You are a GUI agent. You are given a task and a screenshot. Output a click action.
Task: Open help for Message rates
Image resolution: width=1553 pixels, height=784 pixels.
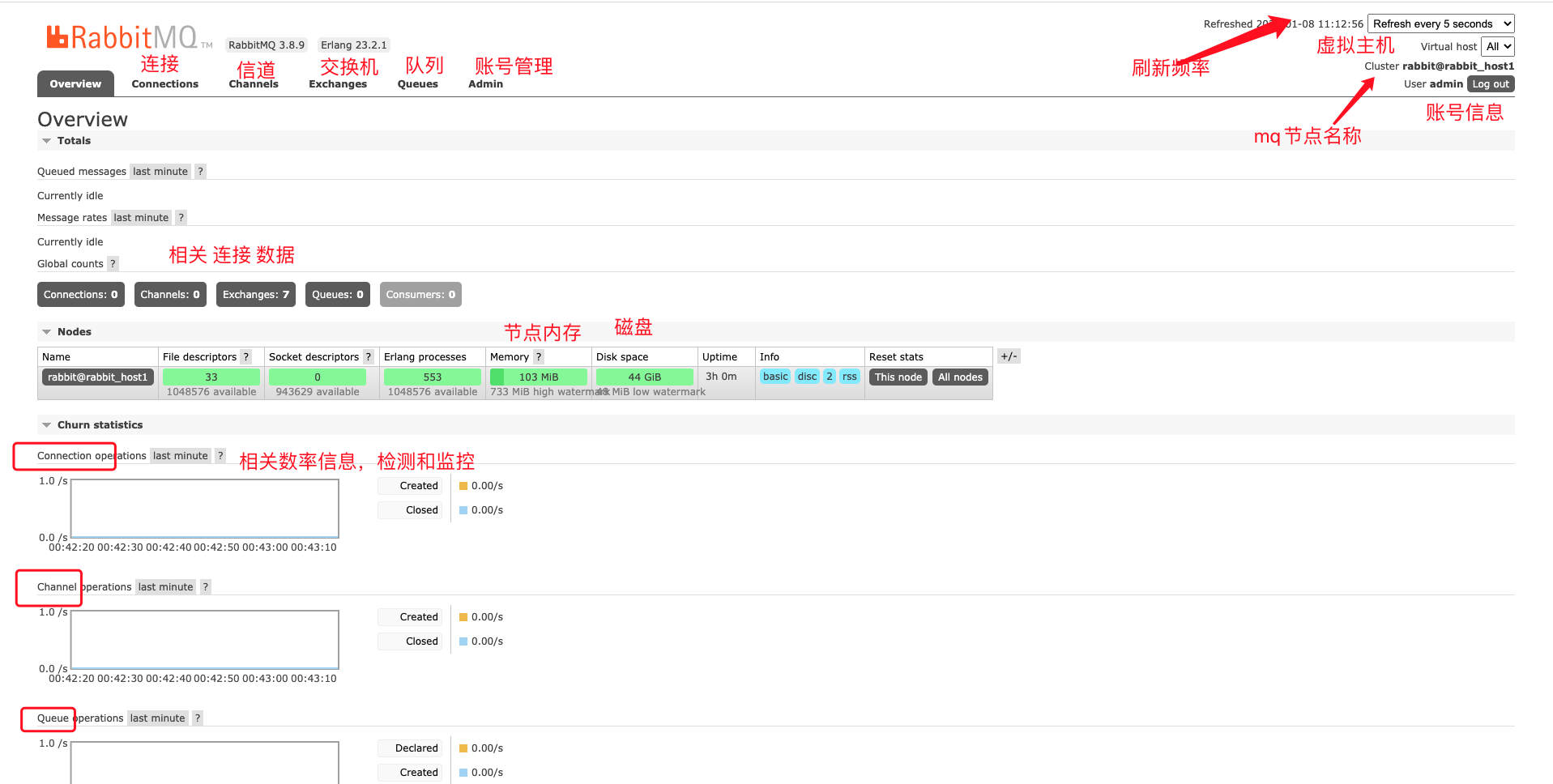(x=181, y=217)
